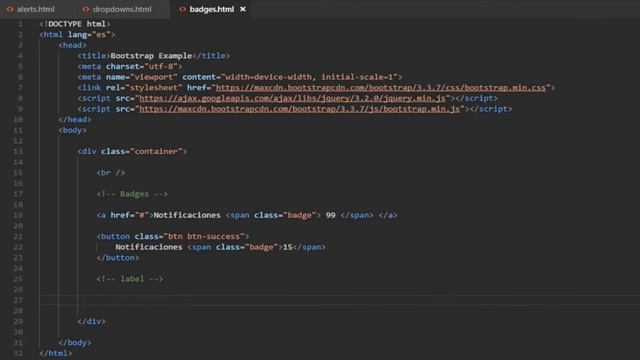Image resolution: width=640 pixels, height=360 pixels.
Task: Click the HTML file icon on dropdowns.html tab
Action: point(86,9)
